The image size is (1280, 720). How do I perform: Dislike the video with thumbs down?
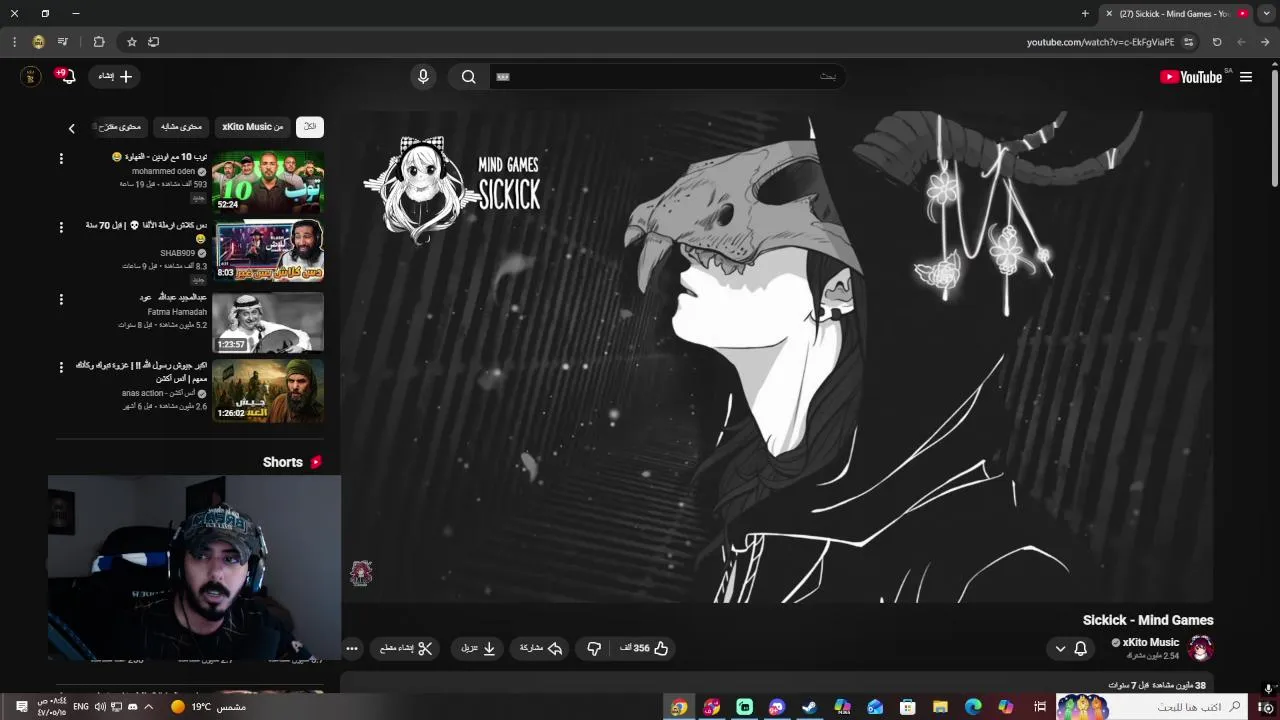[594, 648]
